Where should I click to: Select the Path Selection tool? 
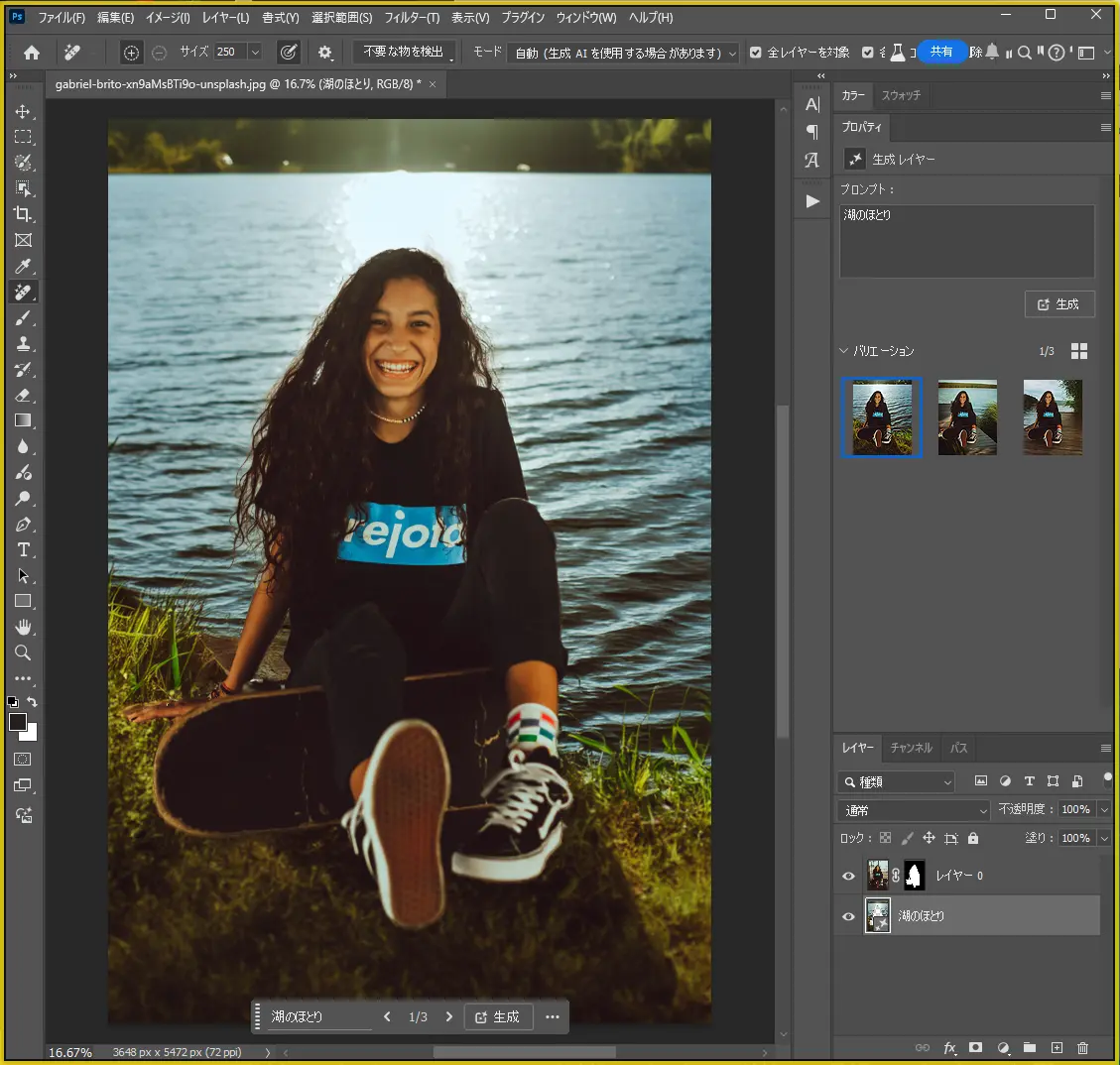tap(23, 575)
